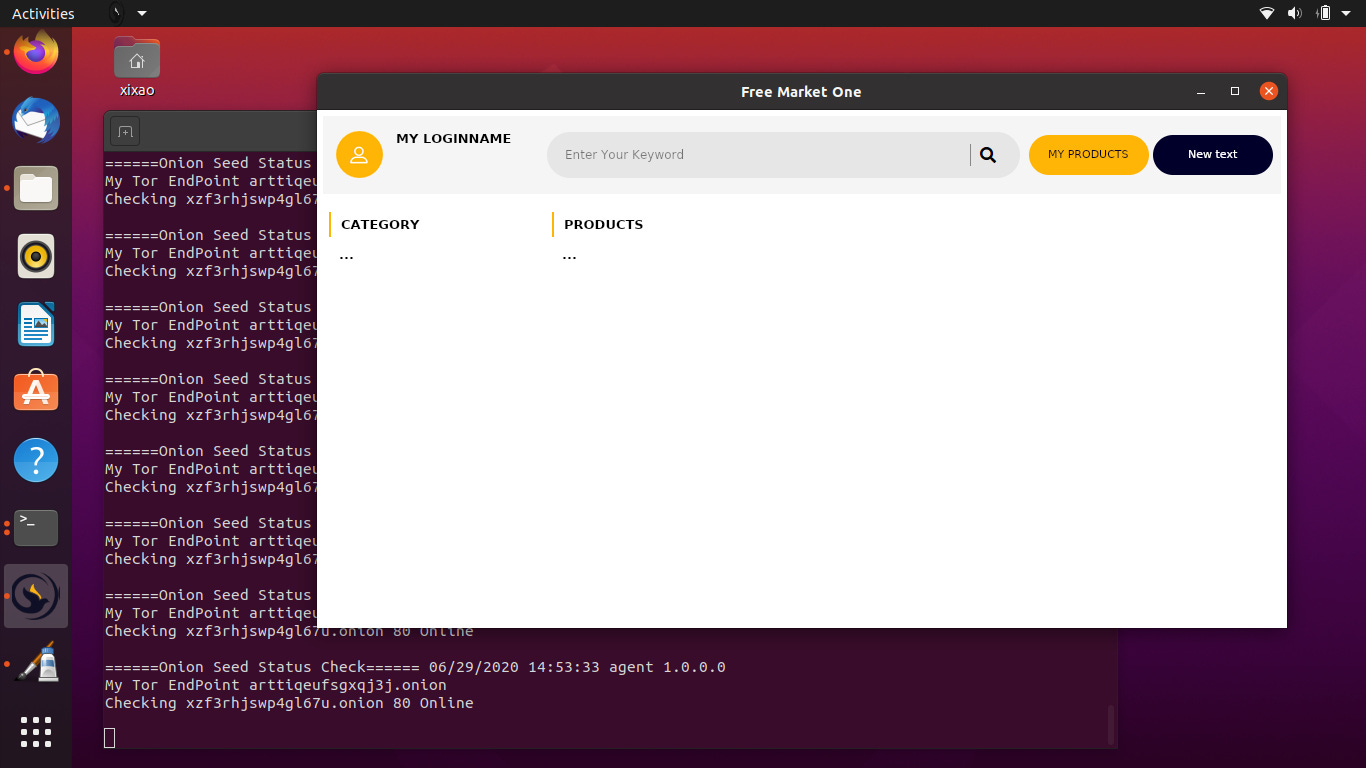Click the search magnifier icon
The image size is (1366, 768).
[988, 155]
